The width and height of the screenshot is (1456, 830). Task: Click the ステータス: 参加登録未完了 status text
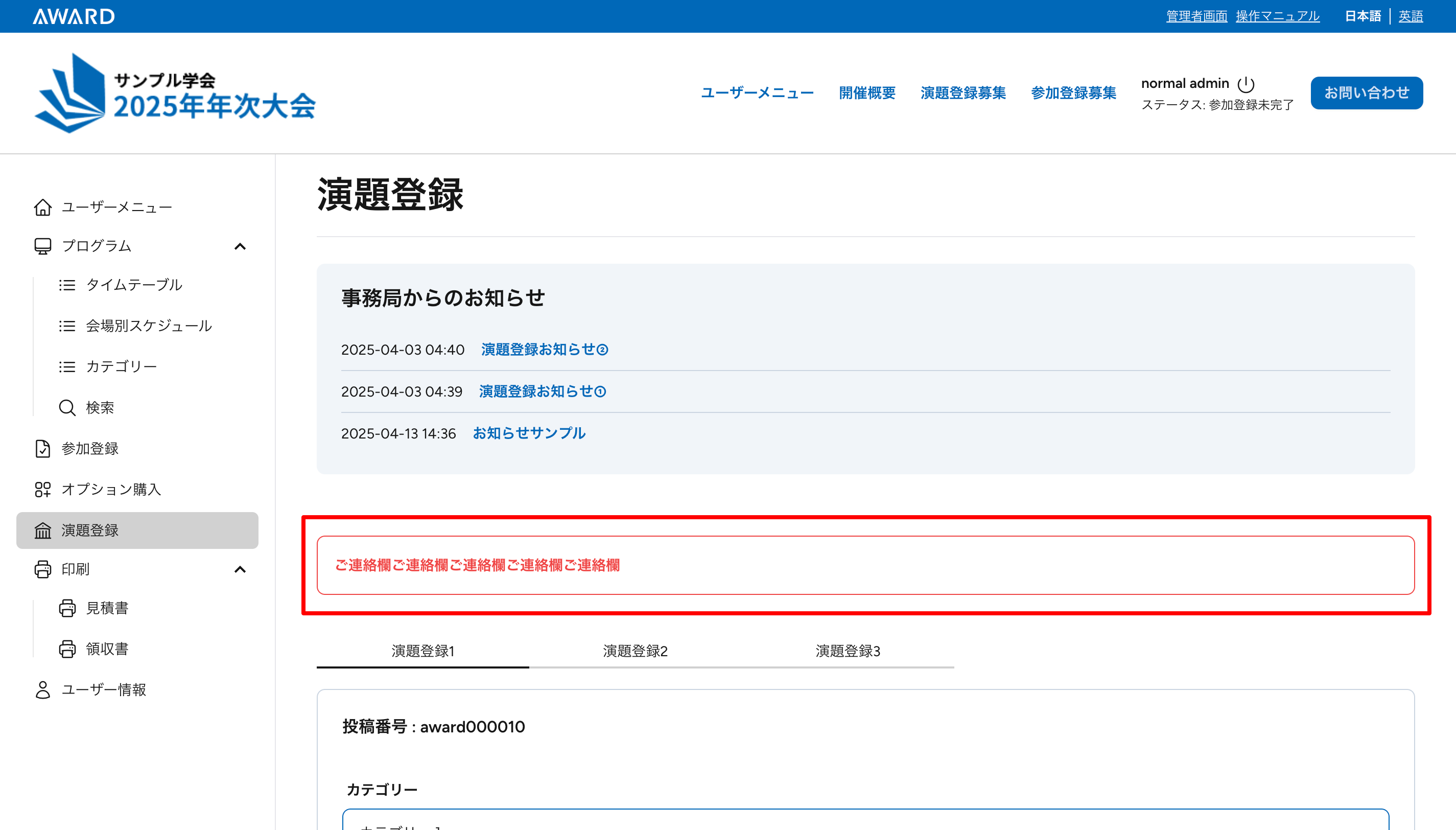click(1217, 105)
